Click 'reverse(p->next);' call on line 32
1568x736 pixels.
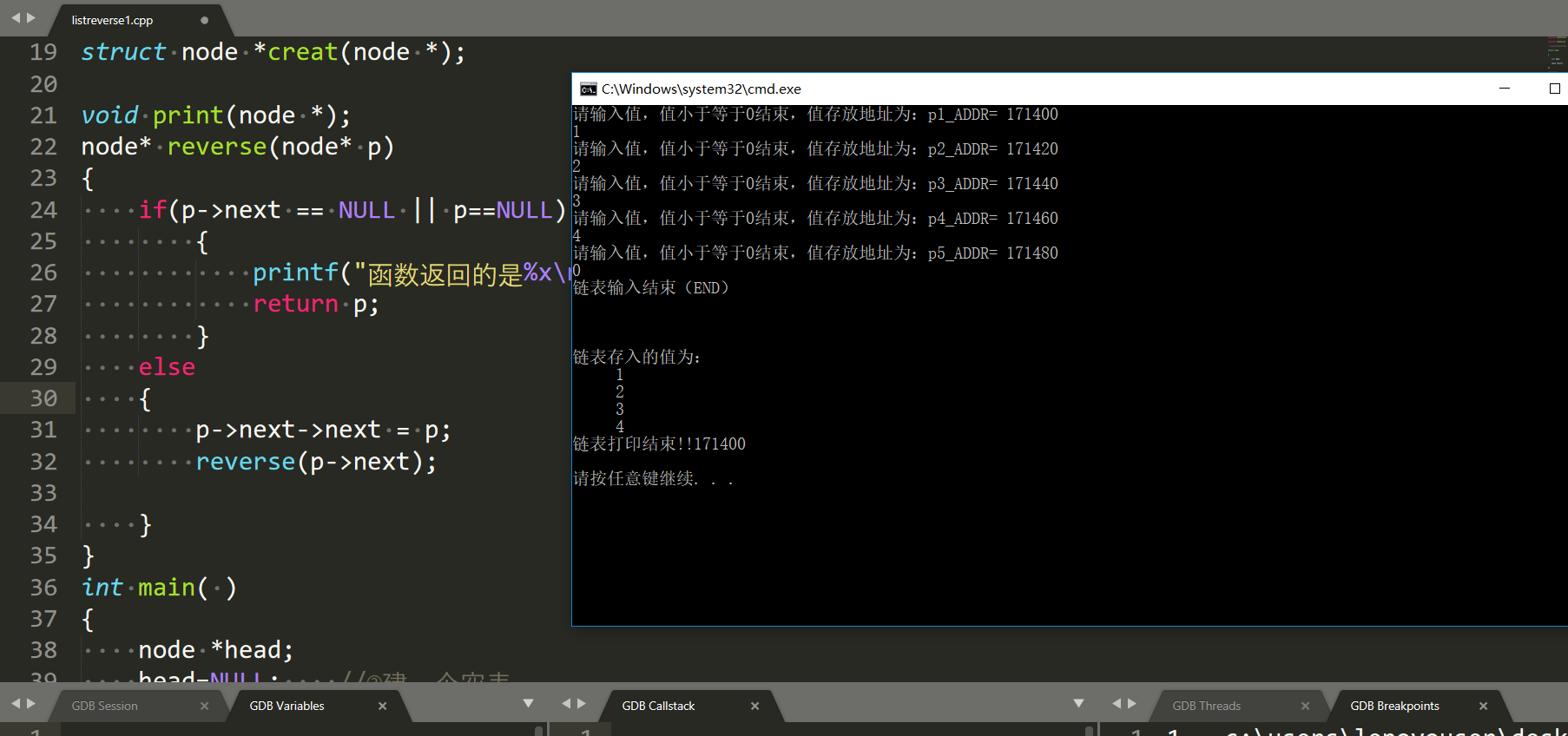click(316, 462)
